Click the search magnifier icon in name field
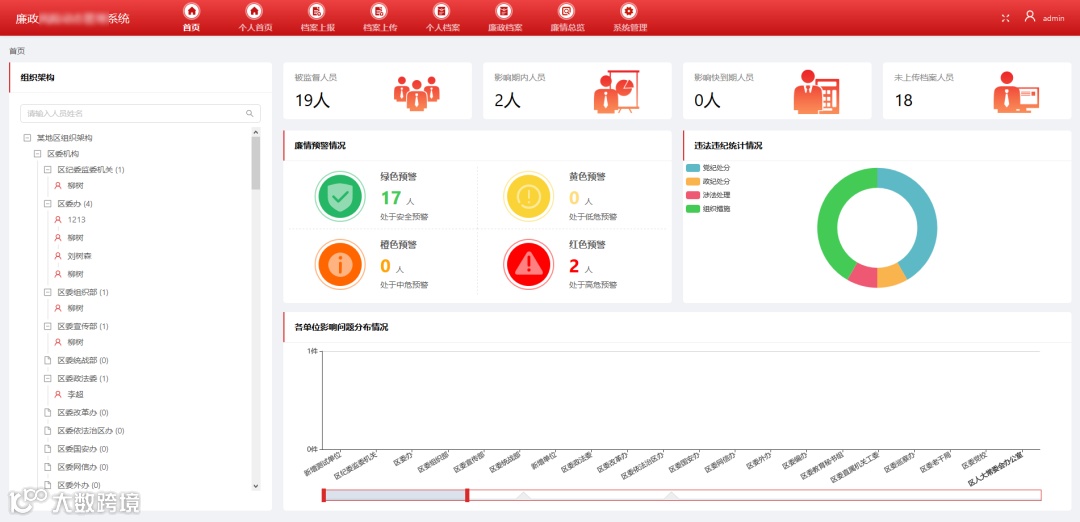The height and width of the screenshot is (522, 1080). click(249, 114)
